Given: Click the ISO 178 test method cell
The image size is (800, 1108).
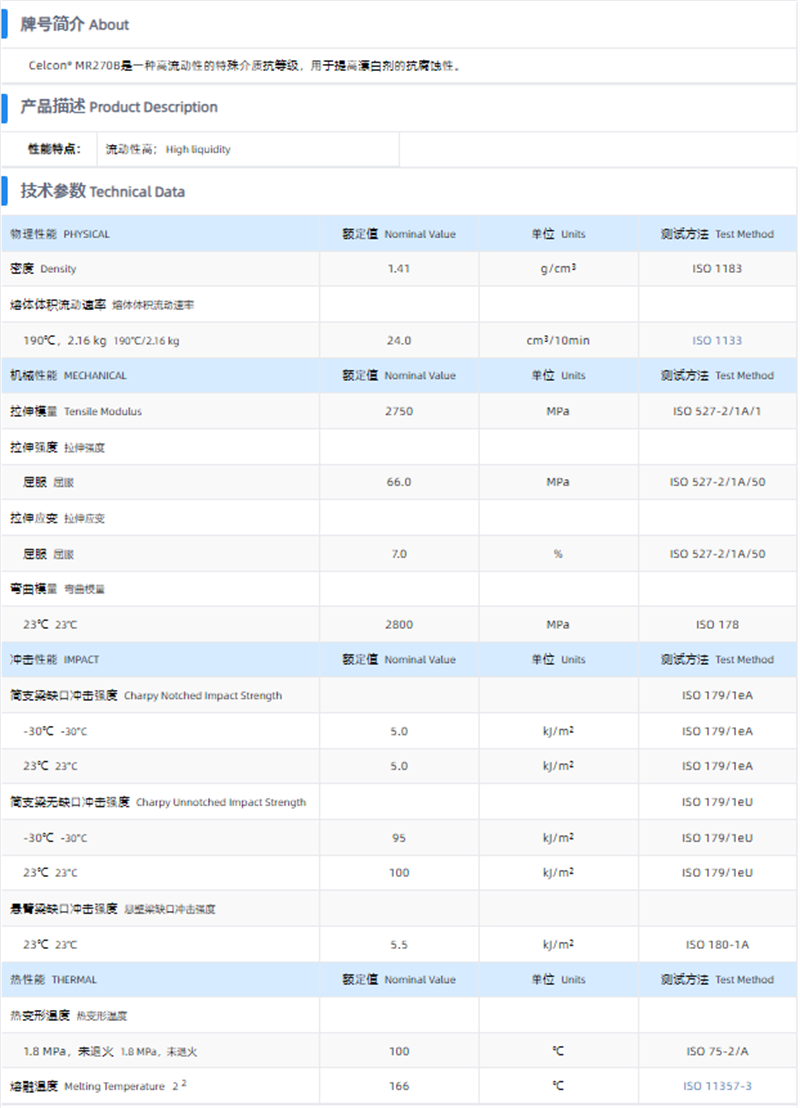Looking at the screenshot, I should 717,625.
